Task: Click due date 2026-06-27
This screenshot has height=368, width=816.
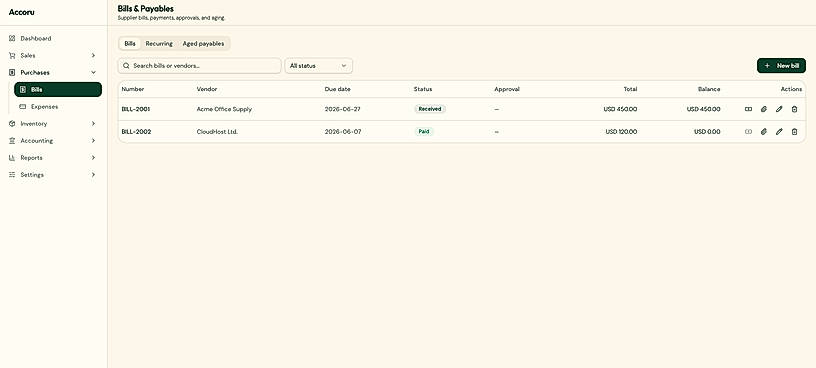Action: (x=342, y=109)
